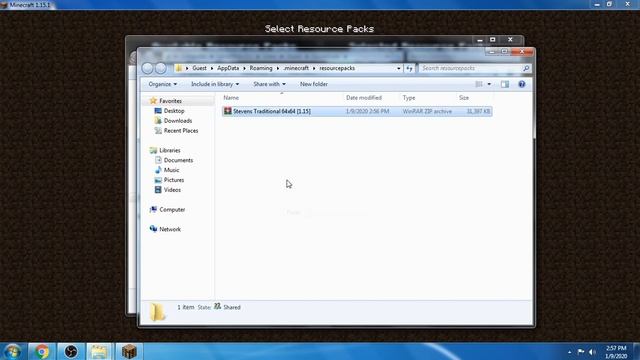Expand subfolders arrow after Roaming in path
This screenshot has width=640, height=360.
pyautogui.click(x=278, y=68)
